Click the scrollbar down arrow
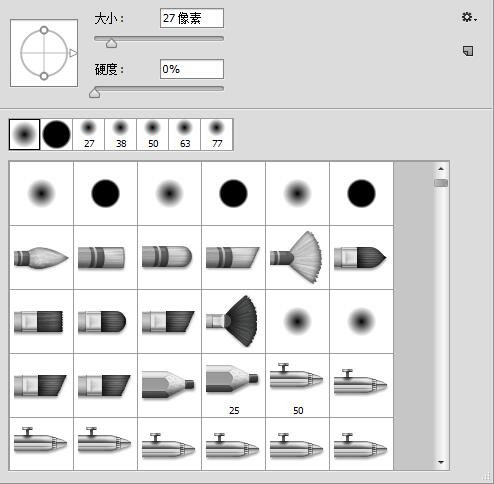This screenshot has width=494, height=484. click(x=441, y=462)
